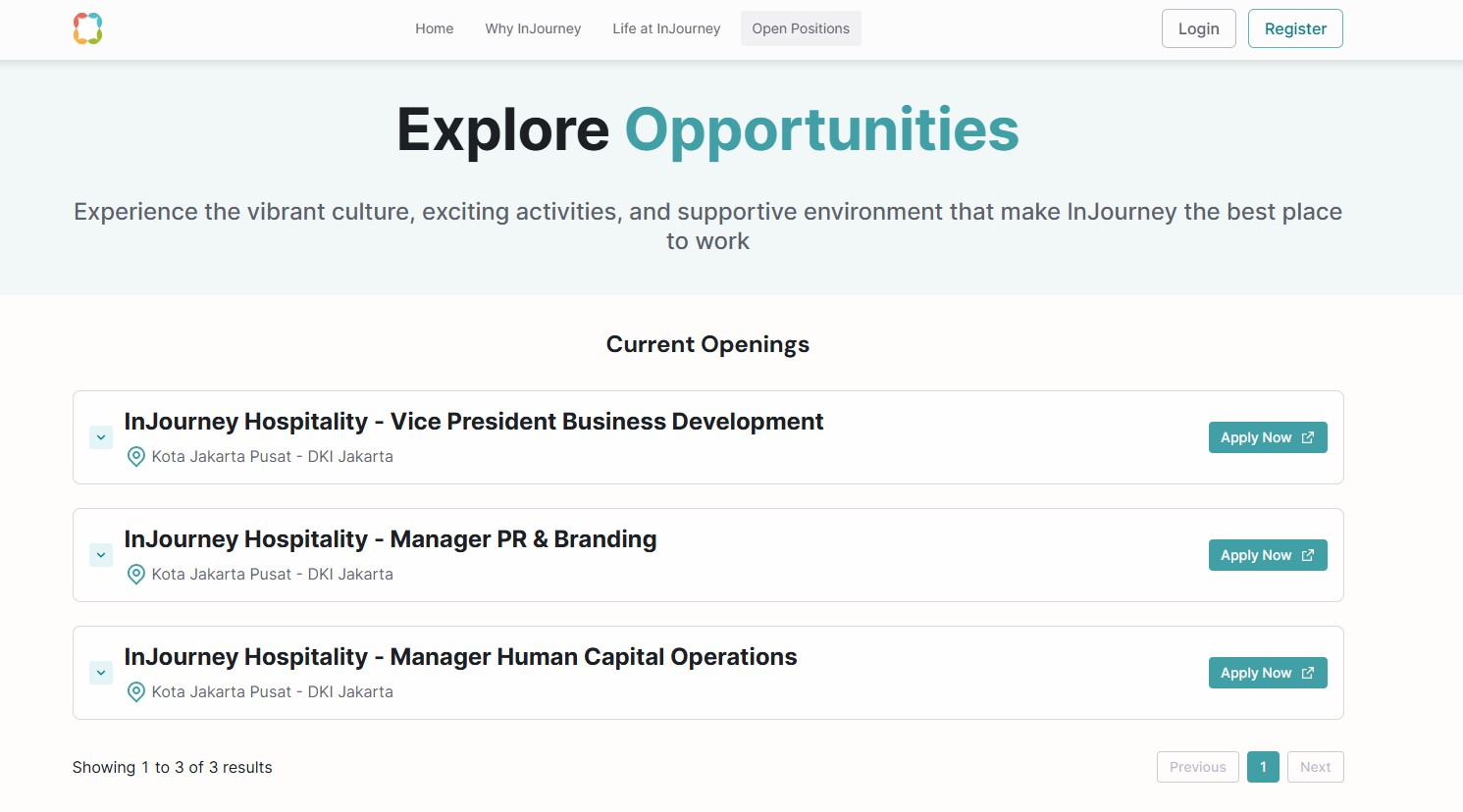The width and height of the screenshot is (1463, 812).
Task: Click location pin icon for Manager PR & Branding
Action: (136, 575)
